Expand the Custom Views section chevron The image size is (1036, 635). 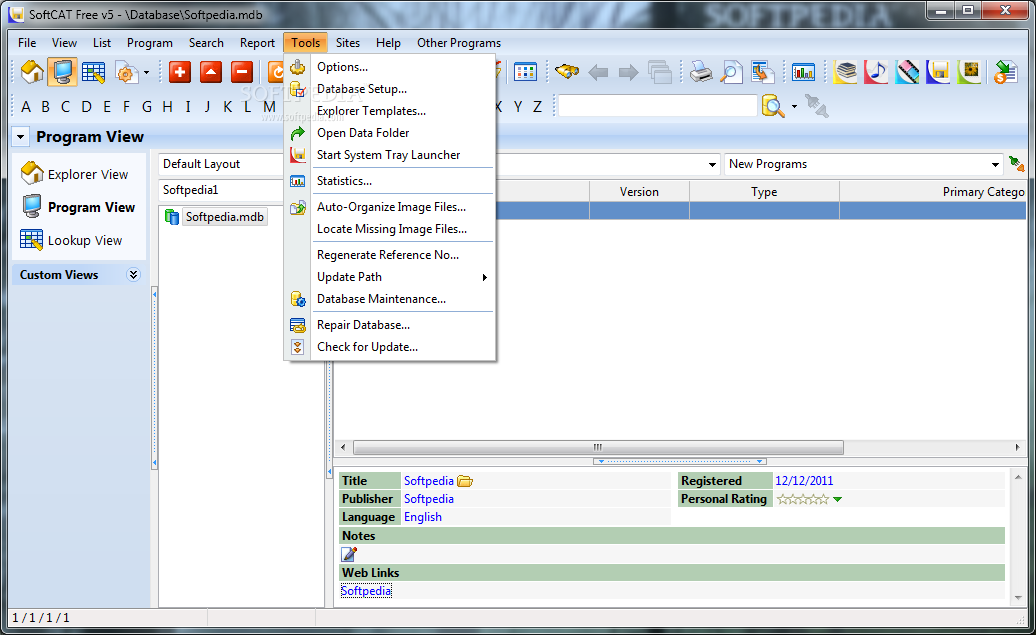pos(133,275)
